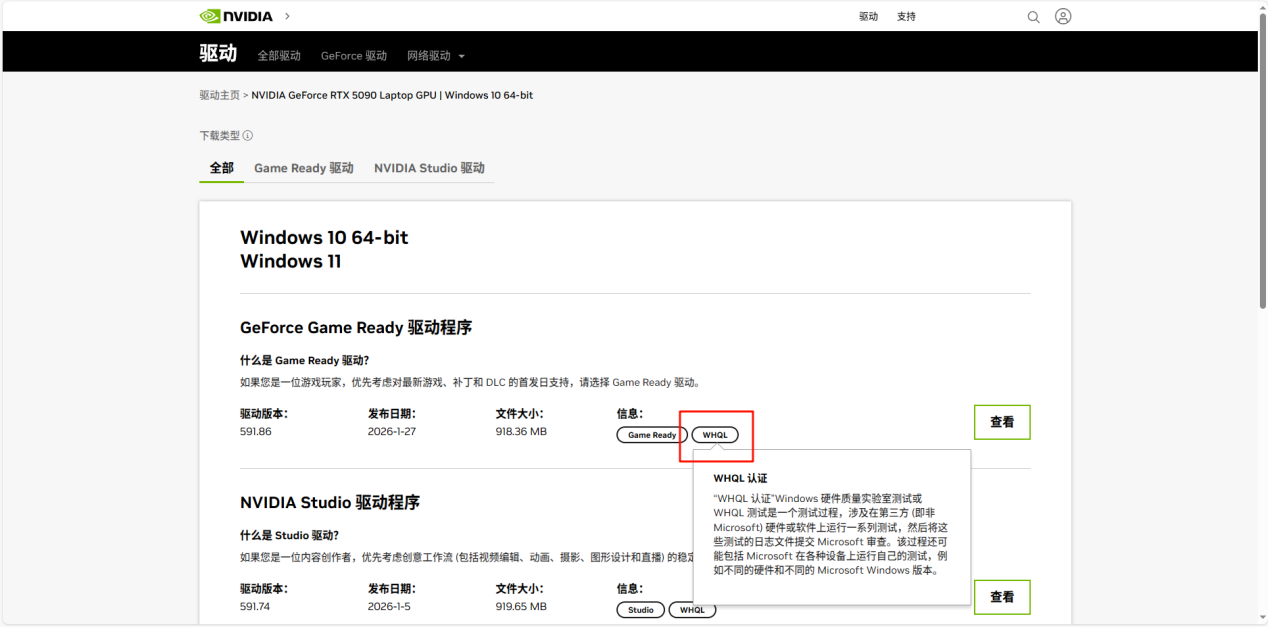Click the chevron next to NVIDIA logo
1268x627 pixels.
pos(288,16)
